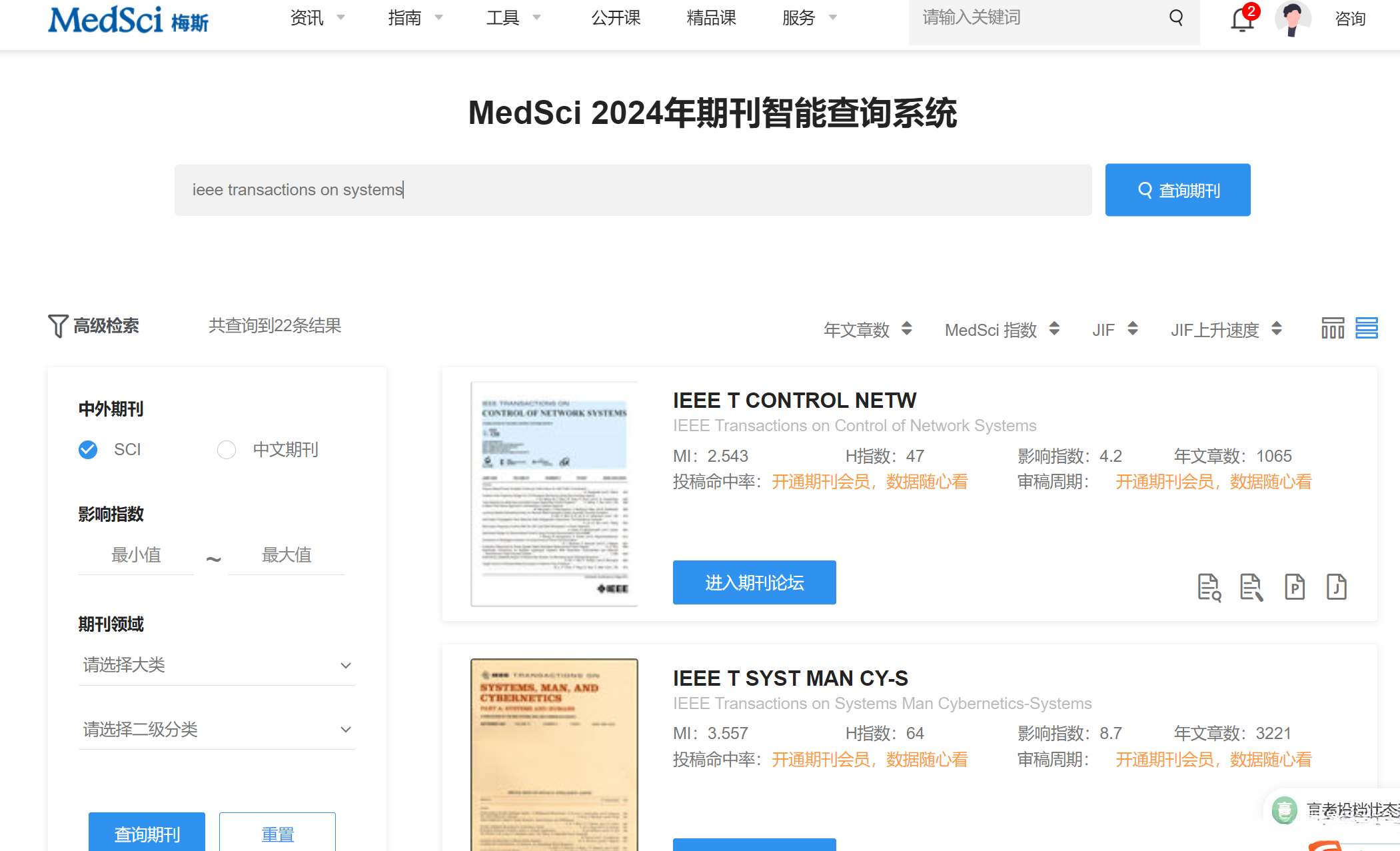The height and width of the screenshot is (851, 1400).
Task: Click the P document icon for IEEE T CONTROL NETW
Action: pos(1293,587)
